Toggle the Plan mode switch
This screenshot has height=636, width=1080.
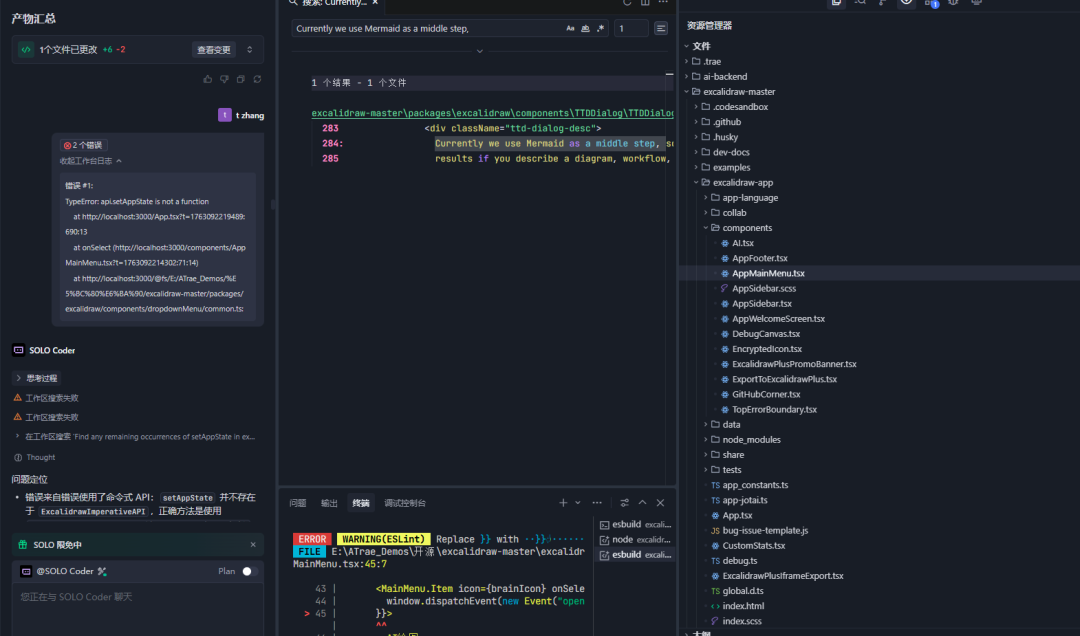(x=249, y=571)
